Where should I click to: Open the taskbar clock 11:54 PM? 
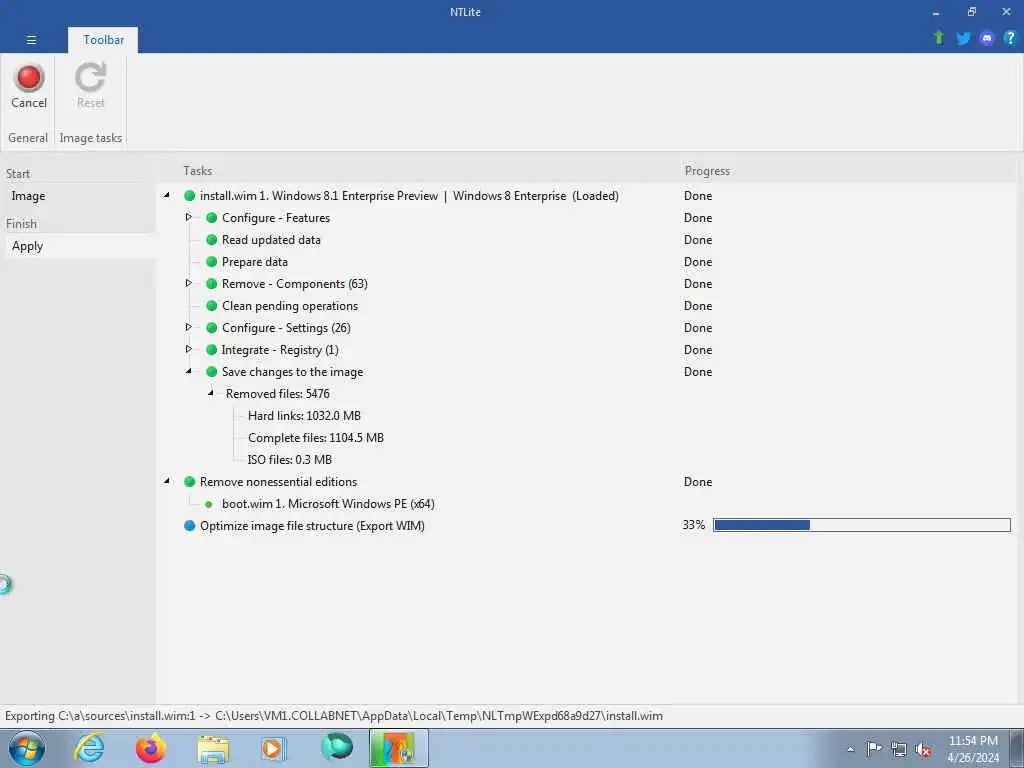tap(973, 748)
